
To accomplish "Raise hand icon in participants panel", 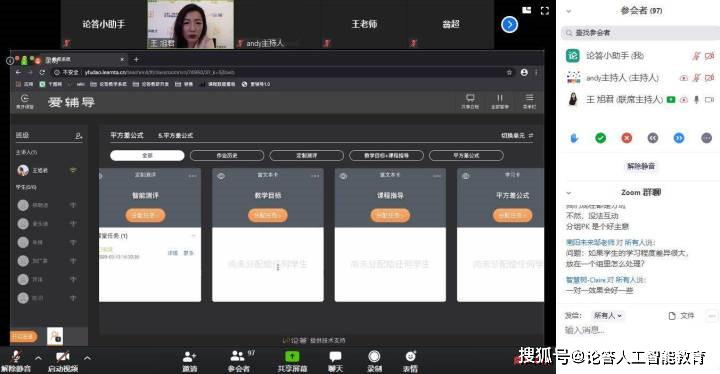I will [x=574, y=138].
